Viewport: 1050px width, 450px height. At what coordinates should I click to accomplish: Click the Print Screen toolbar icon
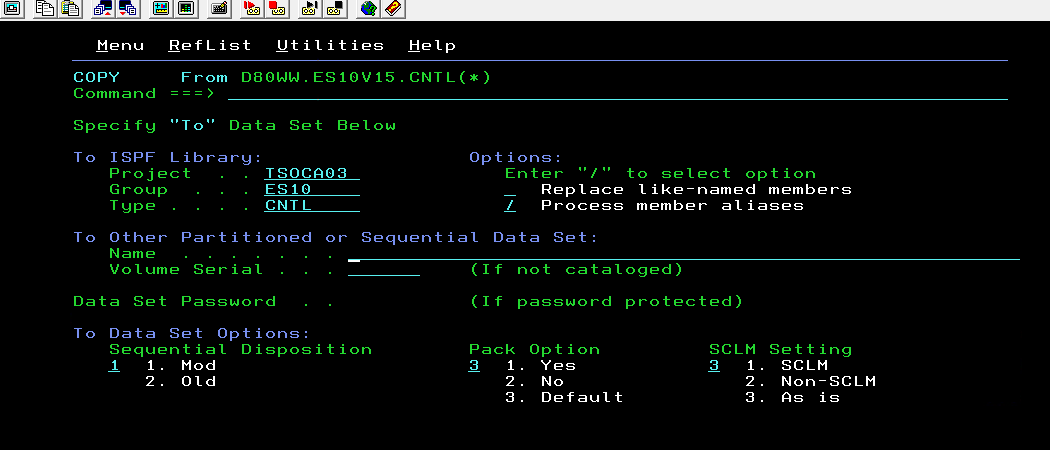point(13,9)
